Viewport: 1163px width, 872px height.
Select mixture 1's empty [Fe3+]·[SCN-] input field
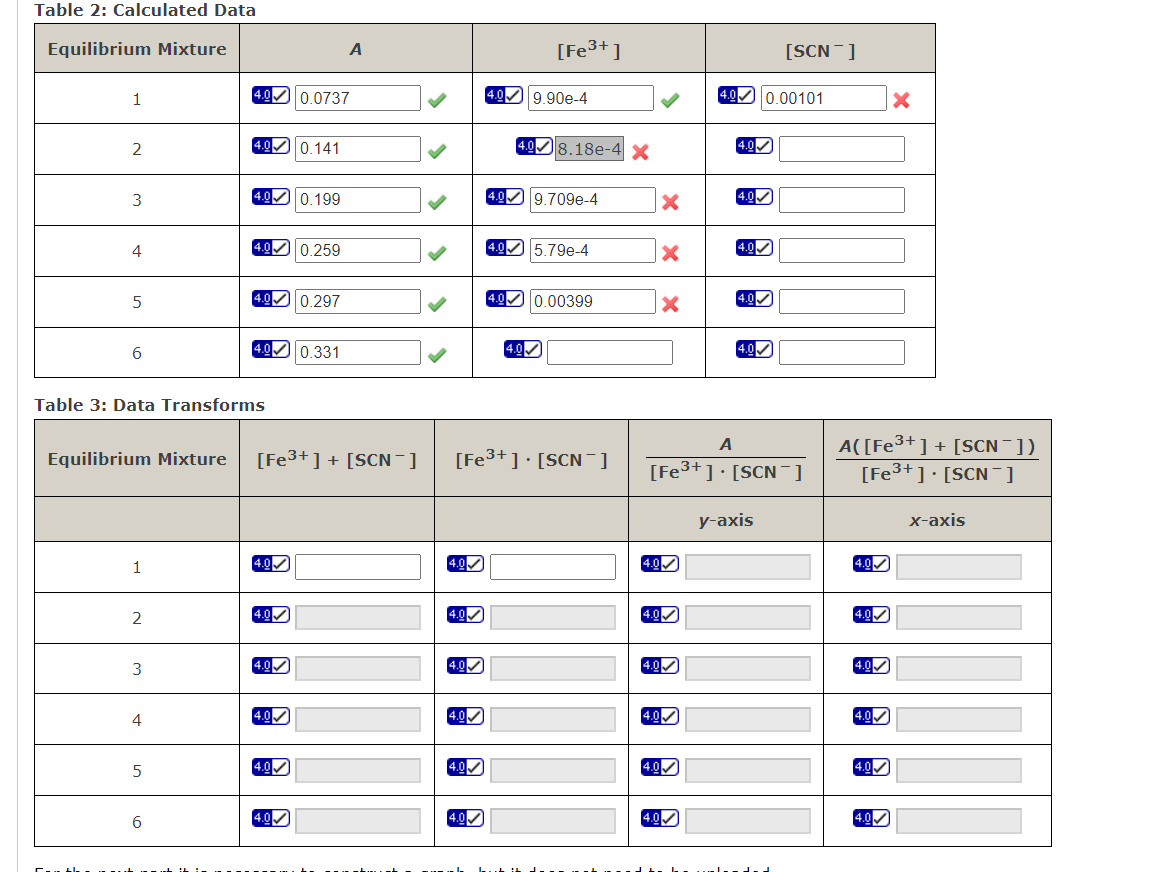pyautogui.click(x=551, y=565)
